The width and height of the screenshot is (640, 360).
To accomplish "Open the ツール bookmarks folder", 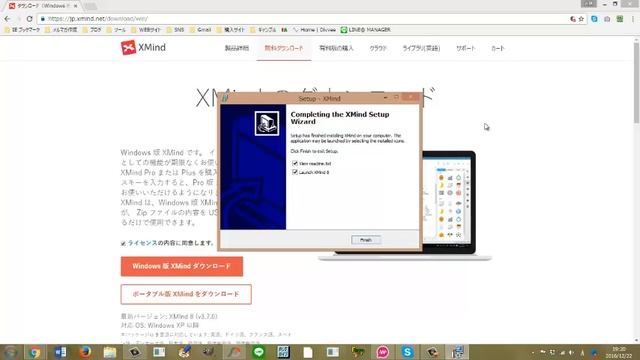I will tap(116, 30).
